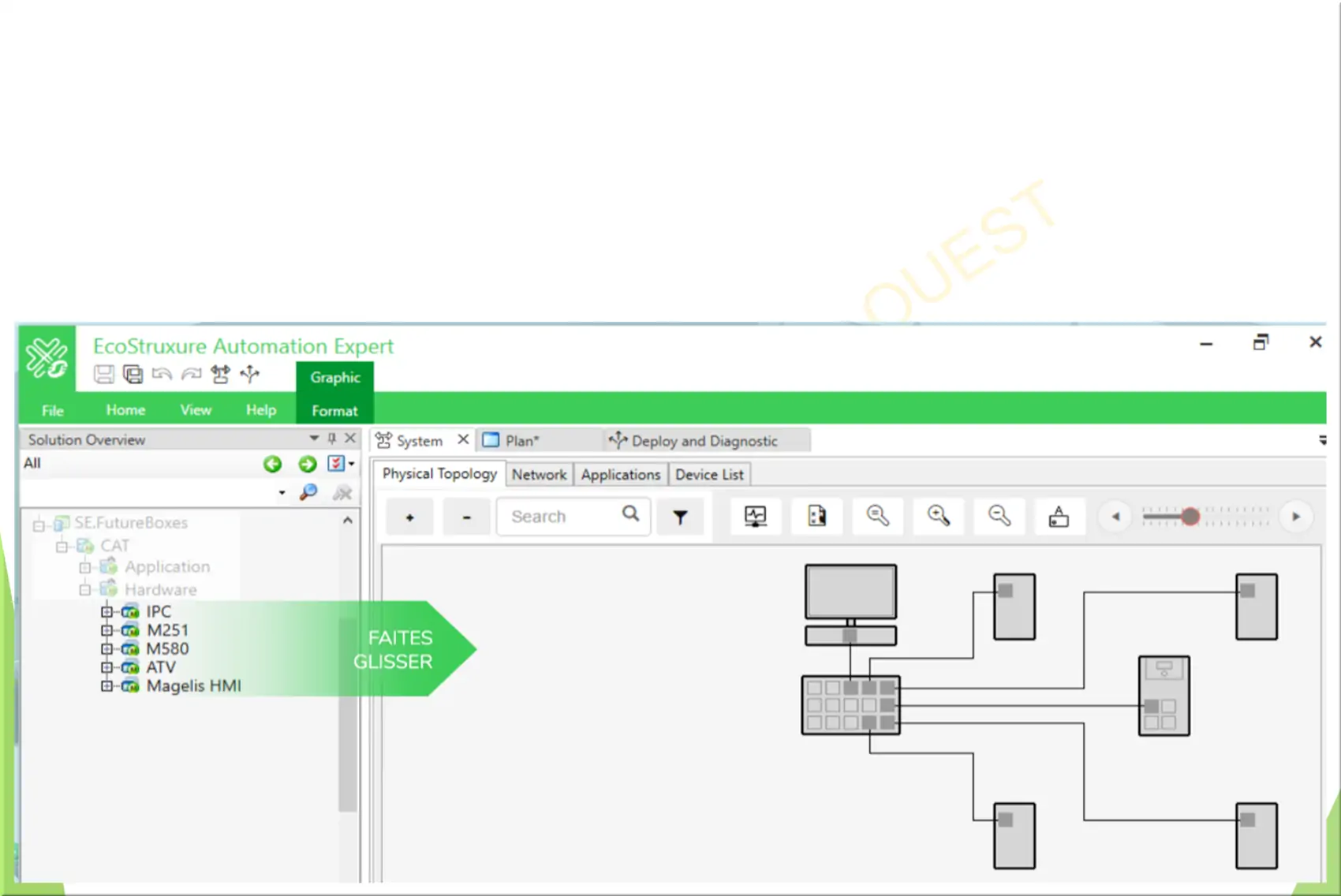Select the network switch device in topology

[850, 704]
